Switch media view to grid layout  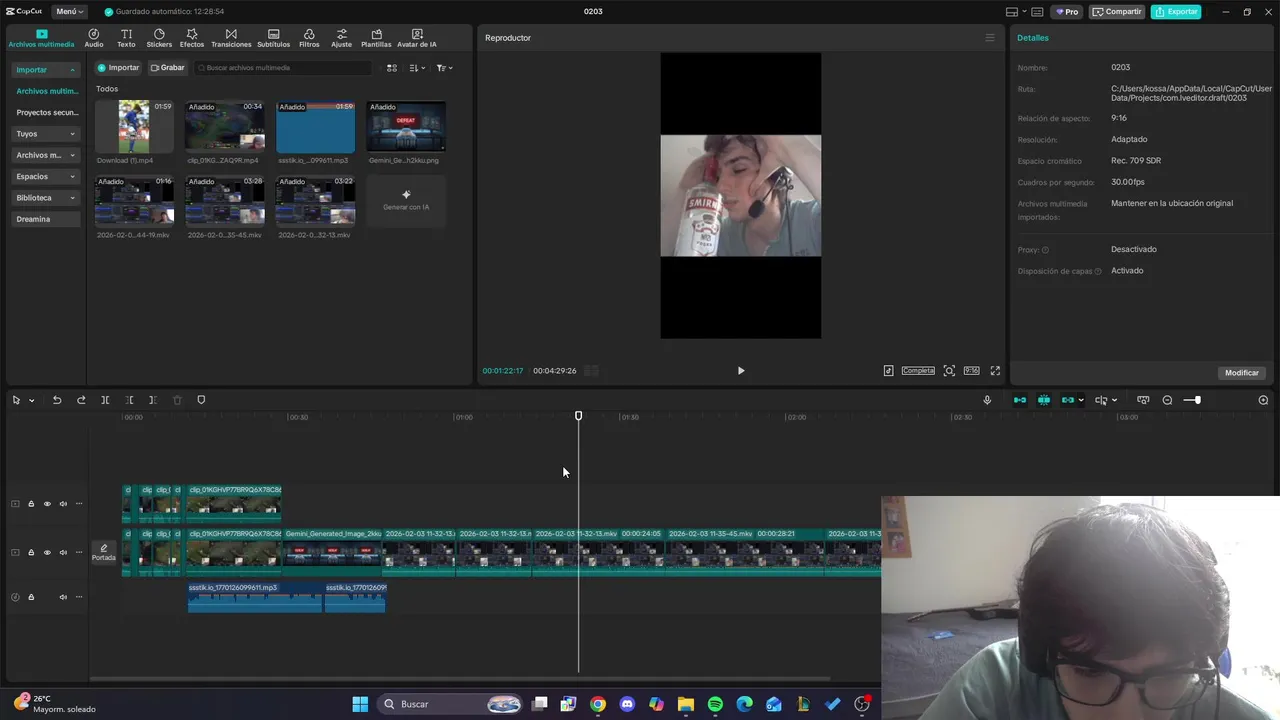[392, 68]
